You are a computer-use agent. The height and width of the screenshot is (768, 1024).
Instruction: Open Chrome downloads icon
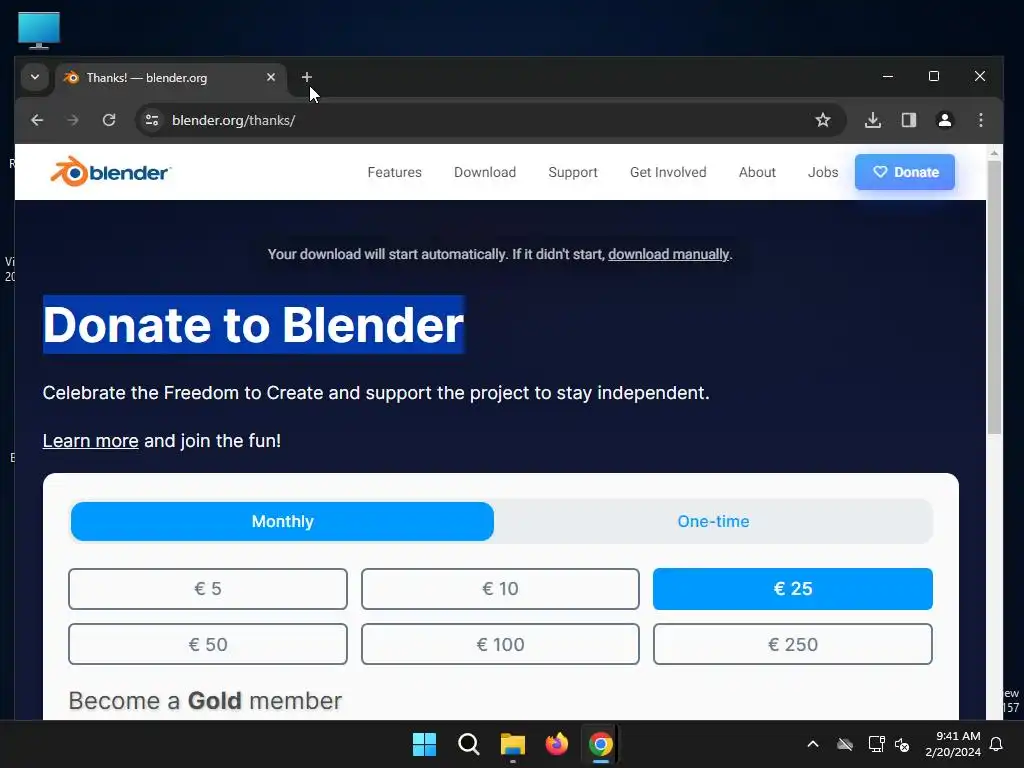pos(872,120)
